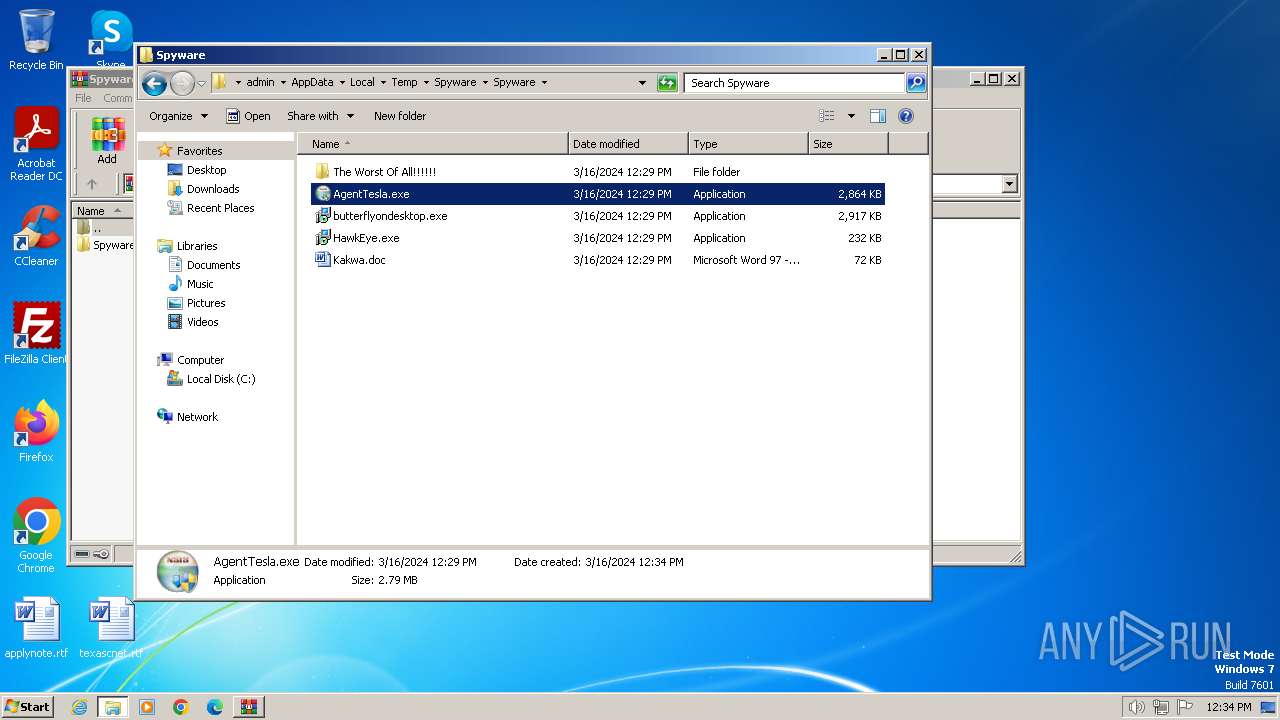Click Change your view icon
This screenshot has height=720, width=1280.
coord(826,116)
